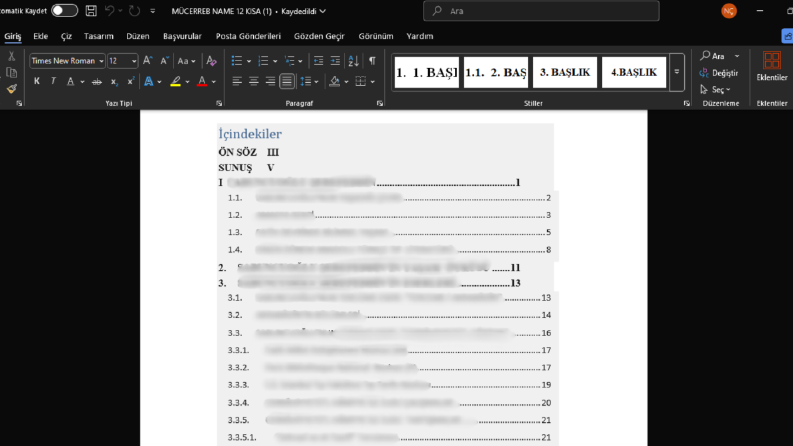The image size is (793, 446).
Task: Open the Görünüm tab
Action: (376, 36)
